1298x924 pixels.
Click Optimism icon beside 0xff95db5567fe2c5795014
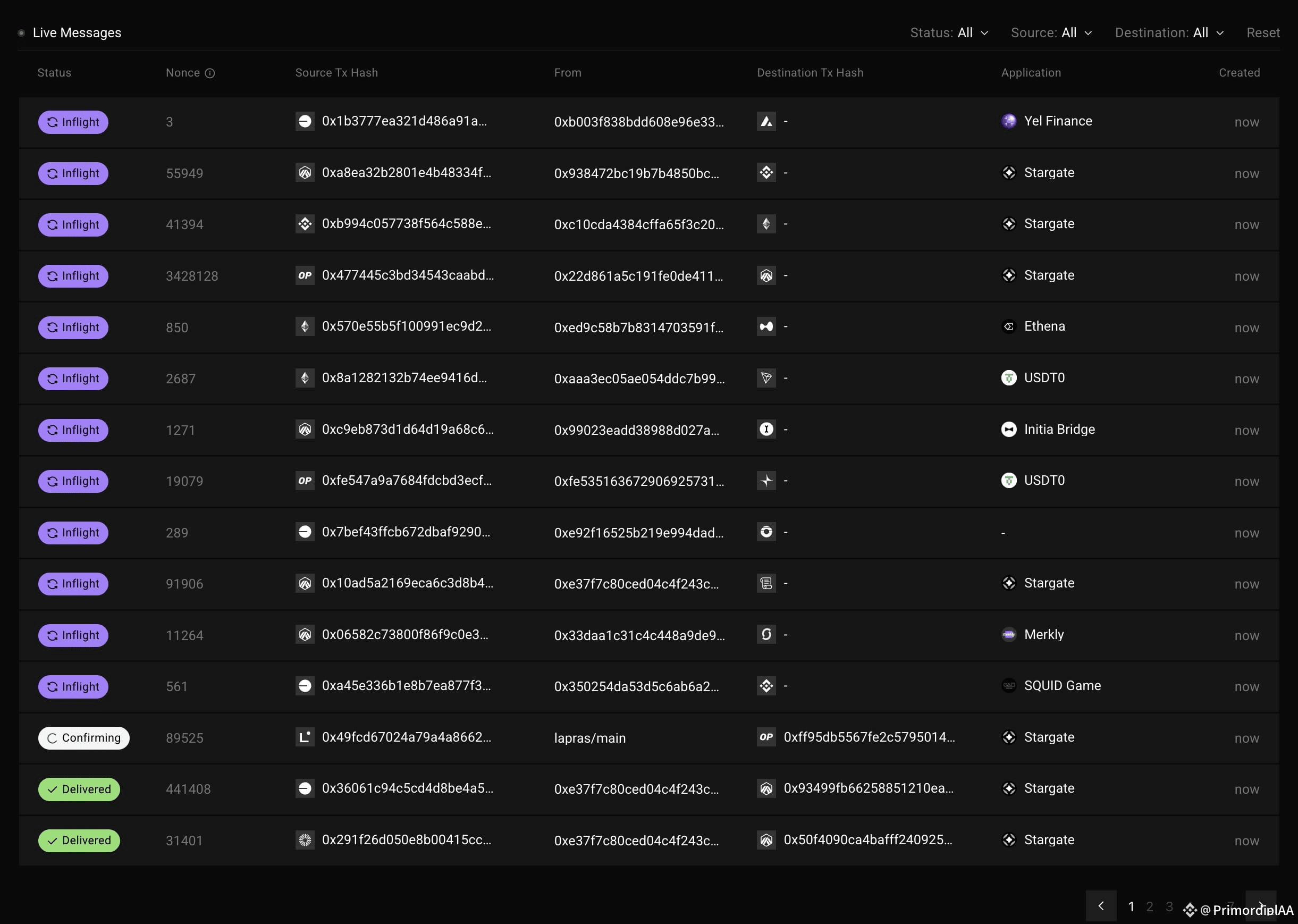(x=766, y=737)
